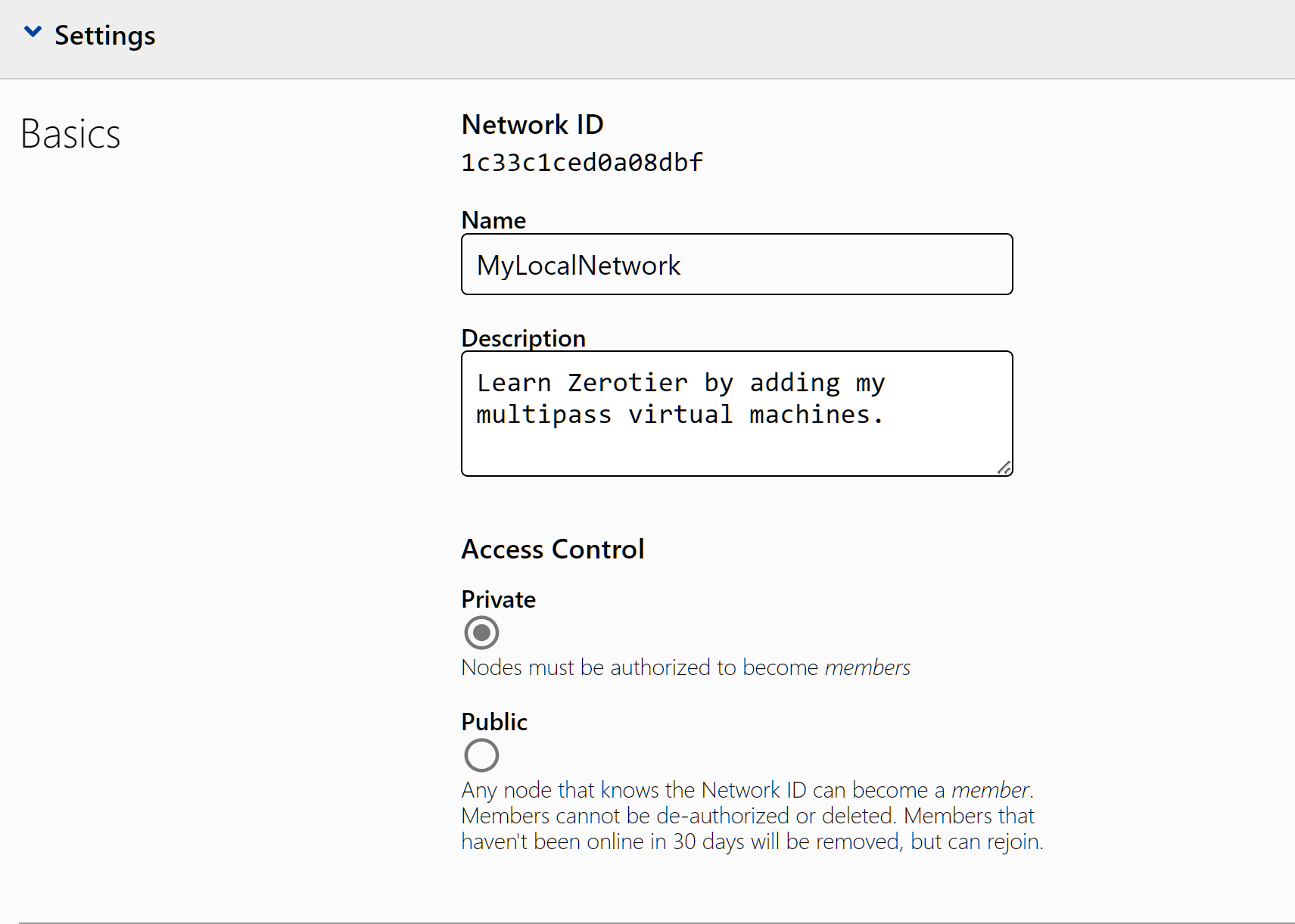Select the Public access control radio button
Viewport: 1295px width, 924px height.
coord(481,755)
